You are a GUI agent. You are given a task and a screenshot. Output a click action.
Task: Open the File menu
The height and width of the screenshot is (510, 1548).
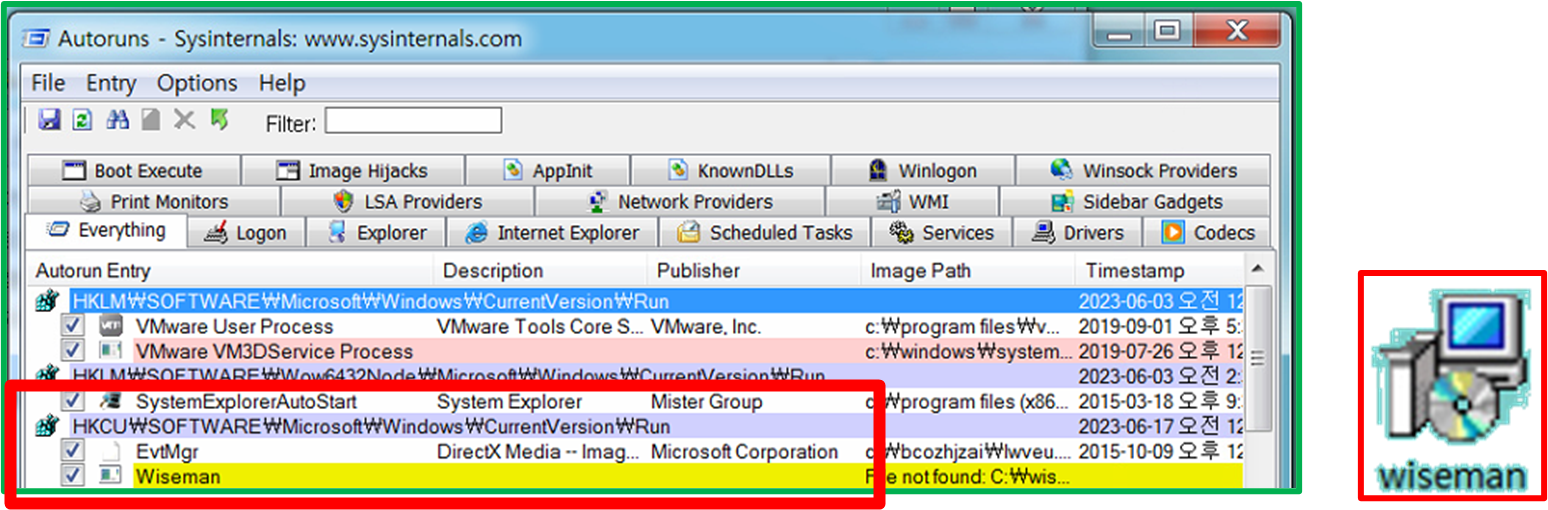pyautogui.click(x=48, y=83)
